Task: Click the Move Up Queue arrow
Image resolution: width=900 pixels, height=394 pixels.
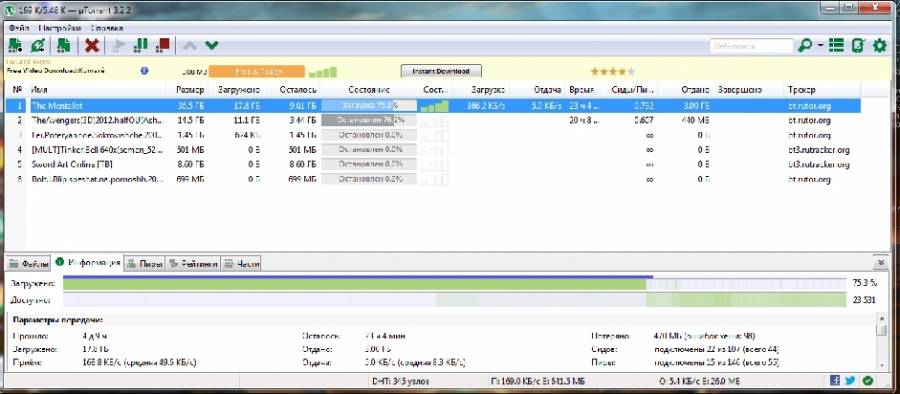Action: coord(189,45)
